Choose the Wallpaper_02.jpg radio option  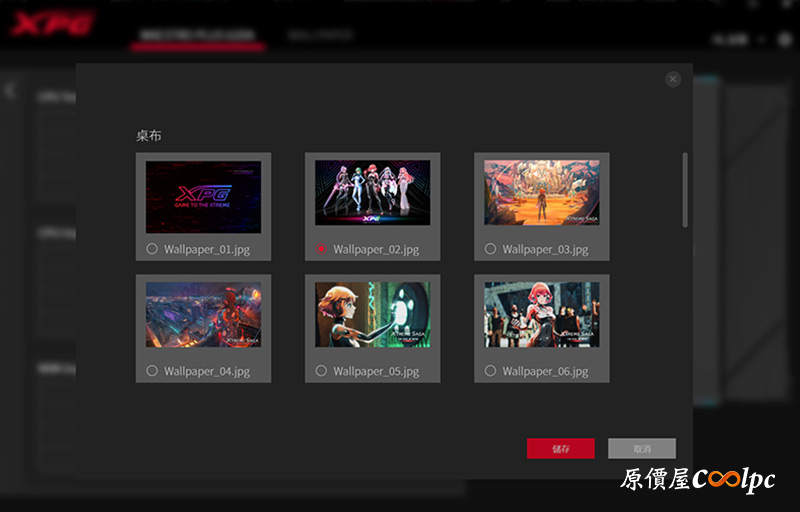click(x=321, y=249)
